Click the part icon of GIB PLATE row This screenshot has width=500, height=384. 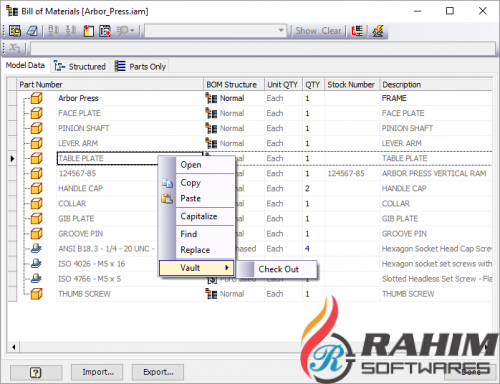[x=36, y=219]
